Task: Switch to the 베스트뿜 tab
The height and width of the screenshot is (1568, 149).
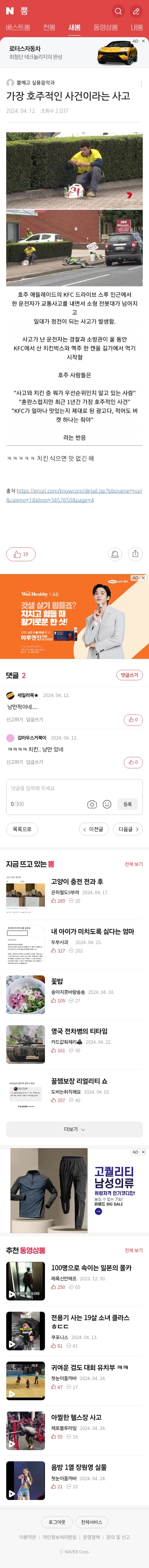Action: pos(18,27)
